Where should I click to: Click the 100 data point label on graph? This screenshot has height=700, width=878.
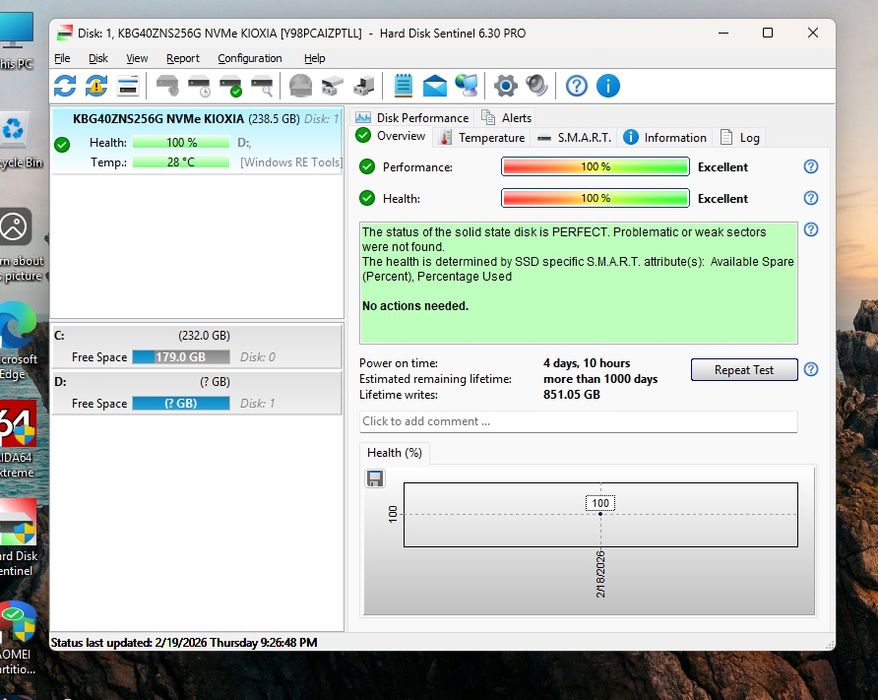[600, 503]
